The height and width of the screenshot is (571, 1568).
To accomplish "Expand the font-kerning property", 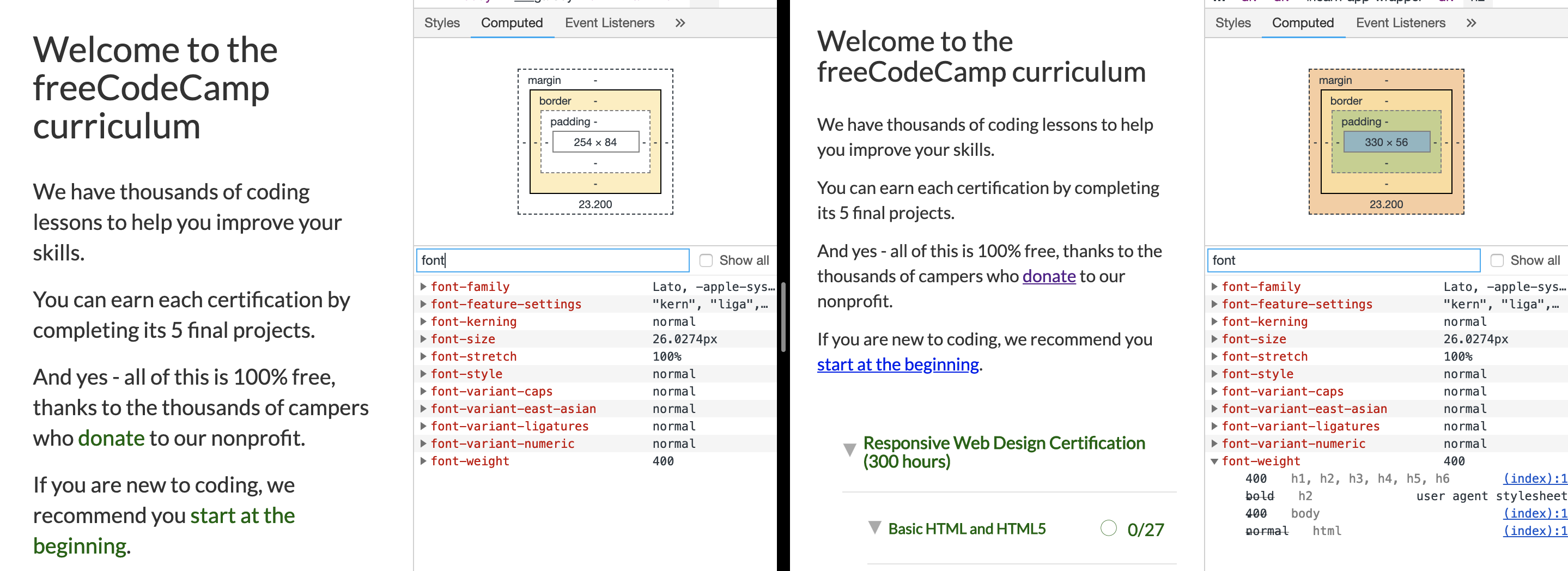I will tap(423, 321).
